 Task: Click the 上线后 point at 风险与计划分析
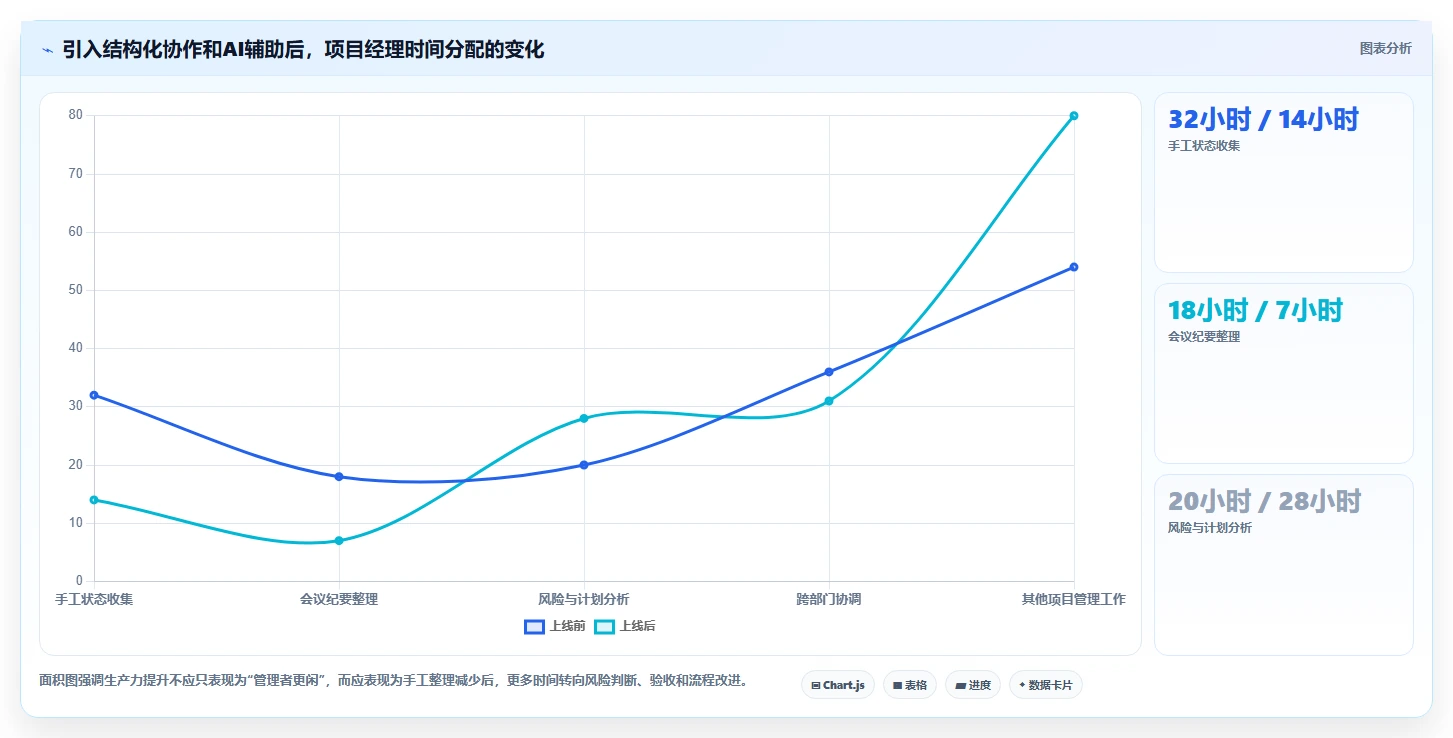pyautogui.click(x=584, y=418)
